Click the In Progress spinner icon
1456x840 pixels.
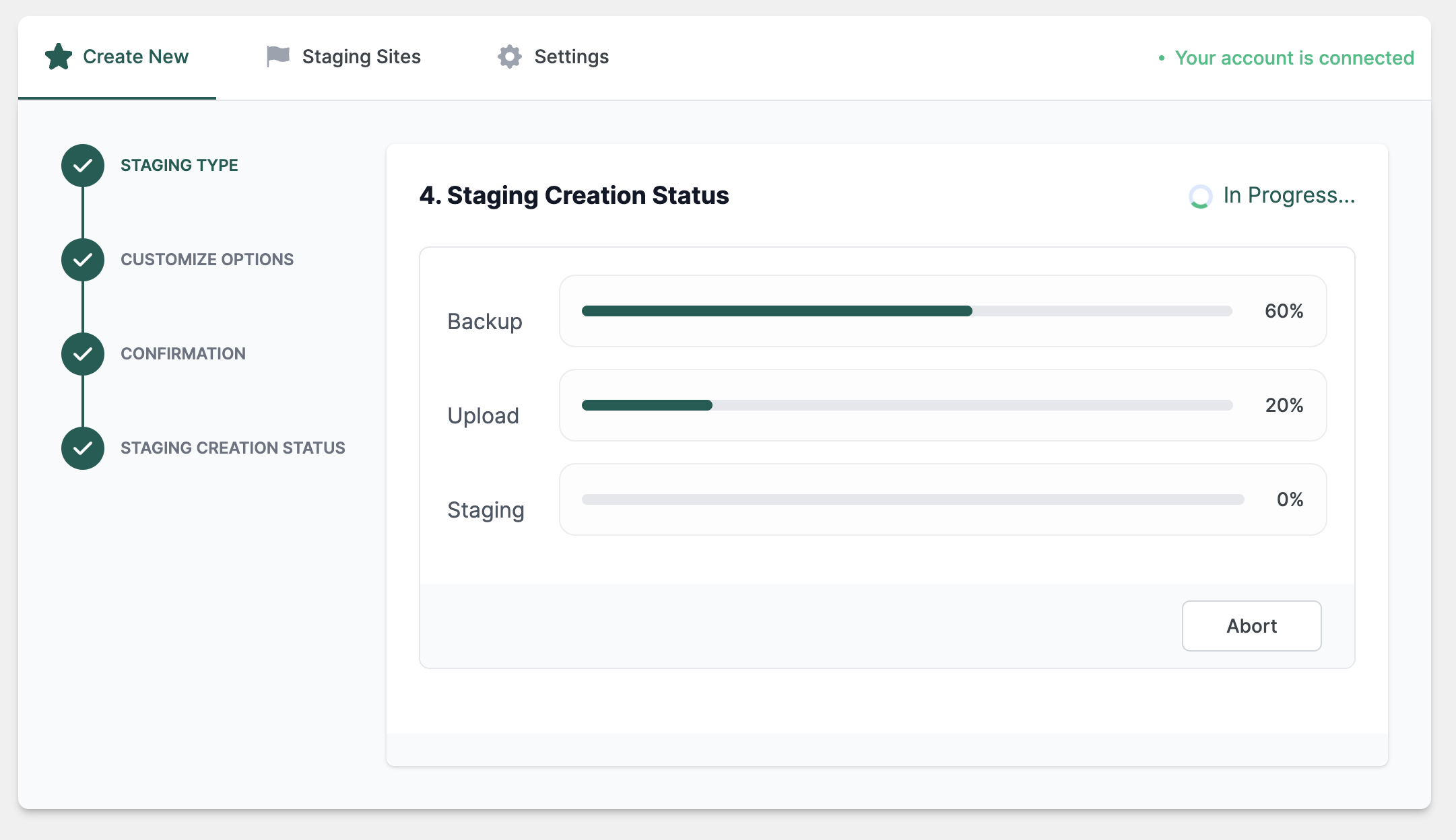tap(1199, 196)
